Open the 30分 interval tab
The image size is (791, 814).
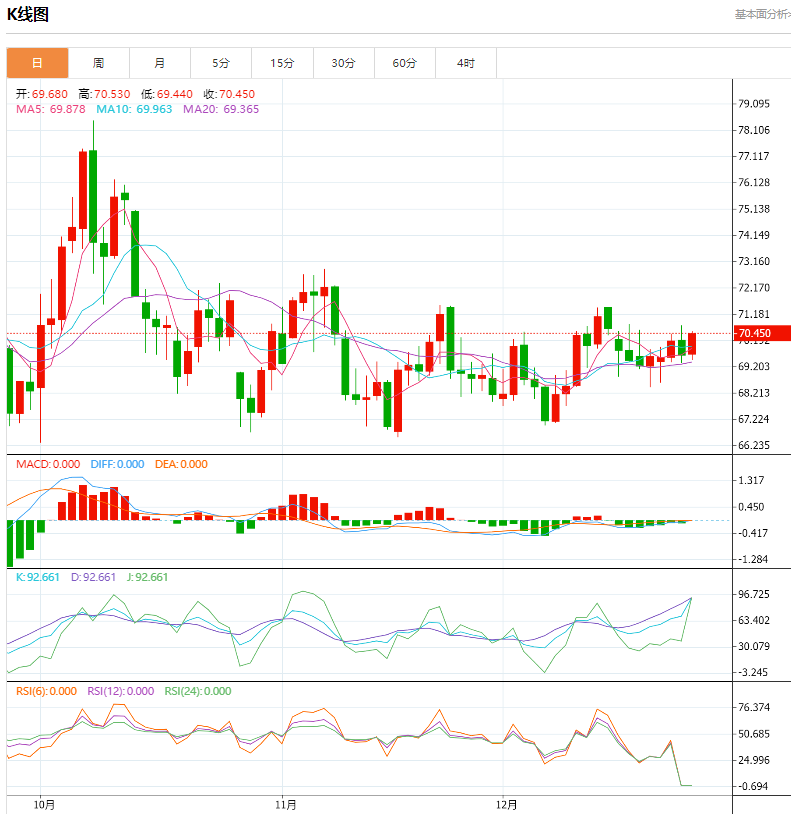pos(344,63)
